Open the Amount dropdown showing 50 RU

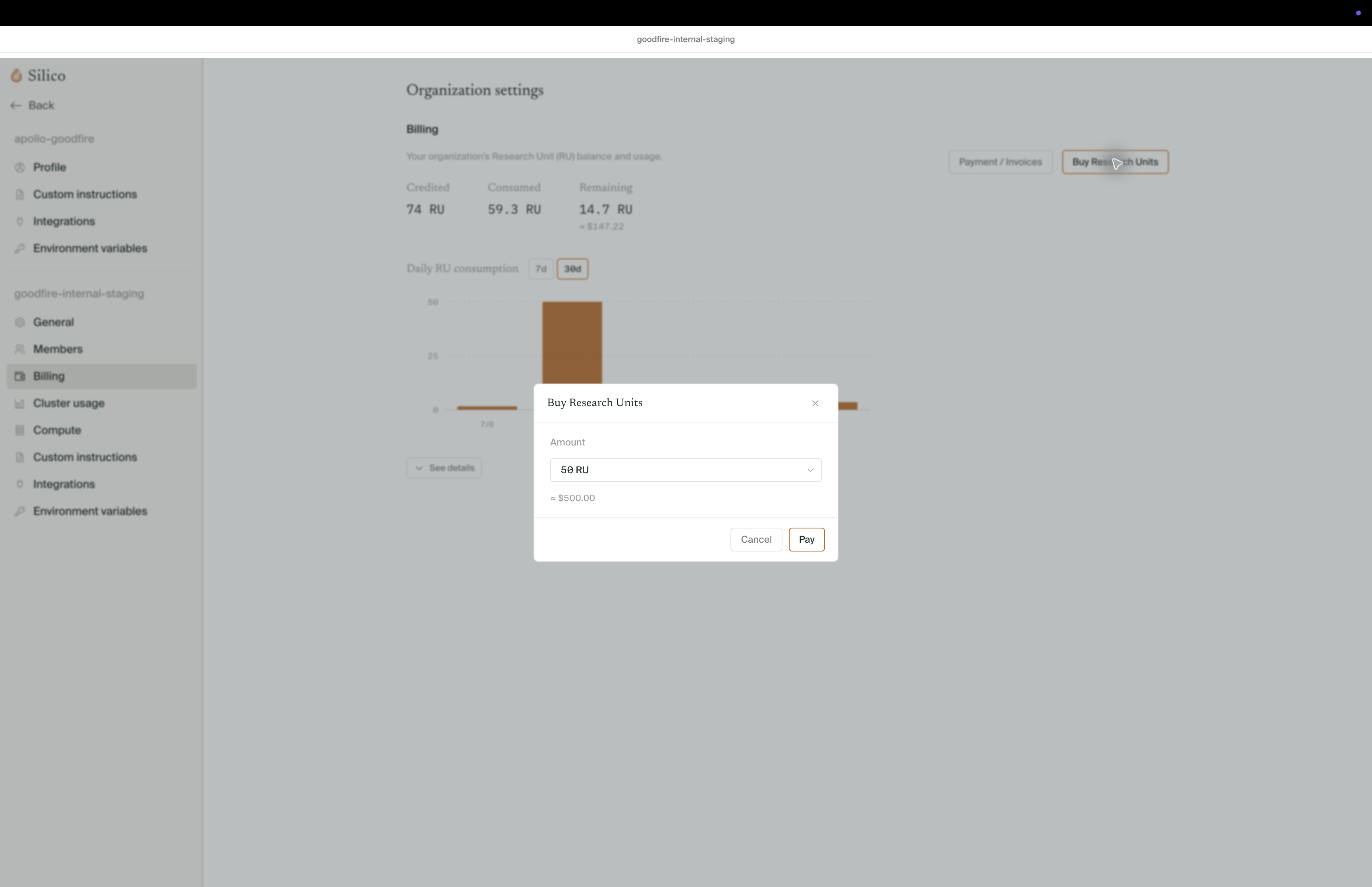pos(686,470)
